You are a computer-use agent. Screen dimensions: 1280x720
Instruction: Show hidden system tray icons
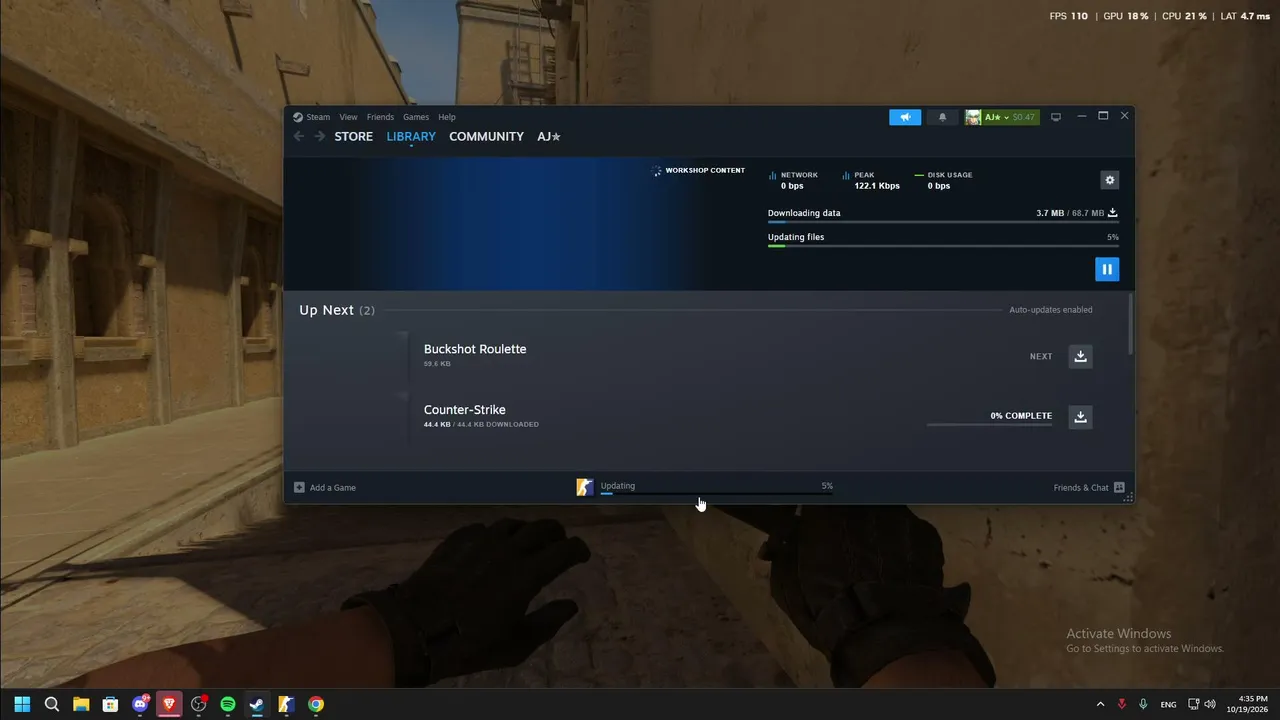click(1100, 704)
